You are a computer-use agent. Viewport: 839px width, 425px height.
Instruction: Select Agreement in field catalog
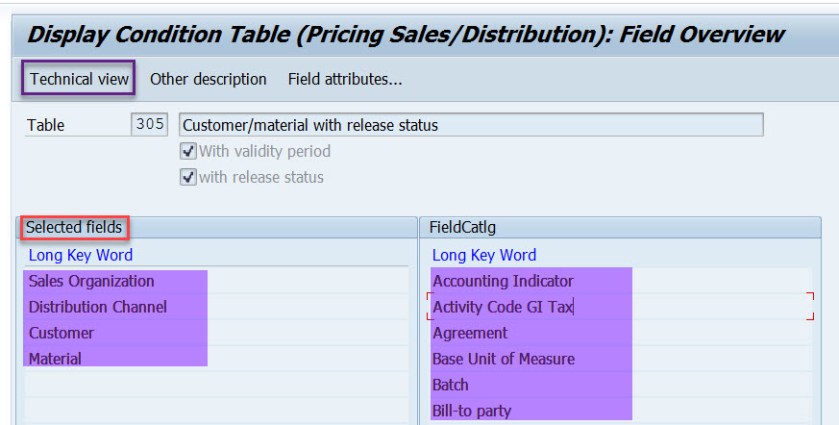click(470, 332)
